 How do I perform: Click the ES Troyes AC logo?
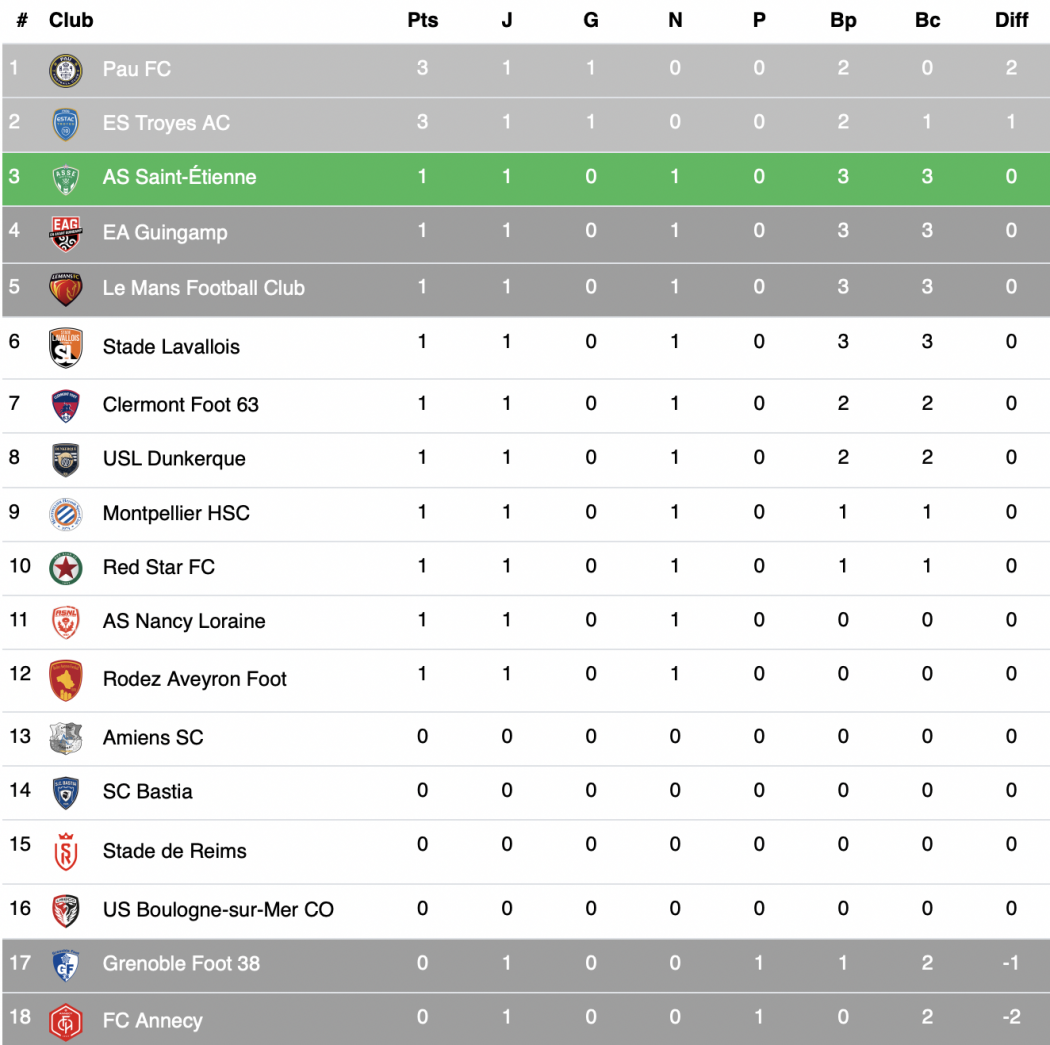(x=66, y=125)
